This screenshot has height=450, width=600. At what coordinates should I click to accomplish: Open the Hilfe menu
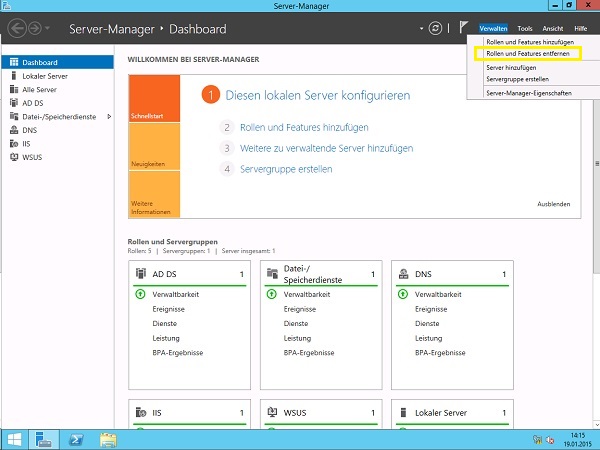(580, 28)
